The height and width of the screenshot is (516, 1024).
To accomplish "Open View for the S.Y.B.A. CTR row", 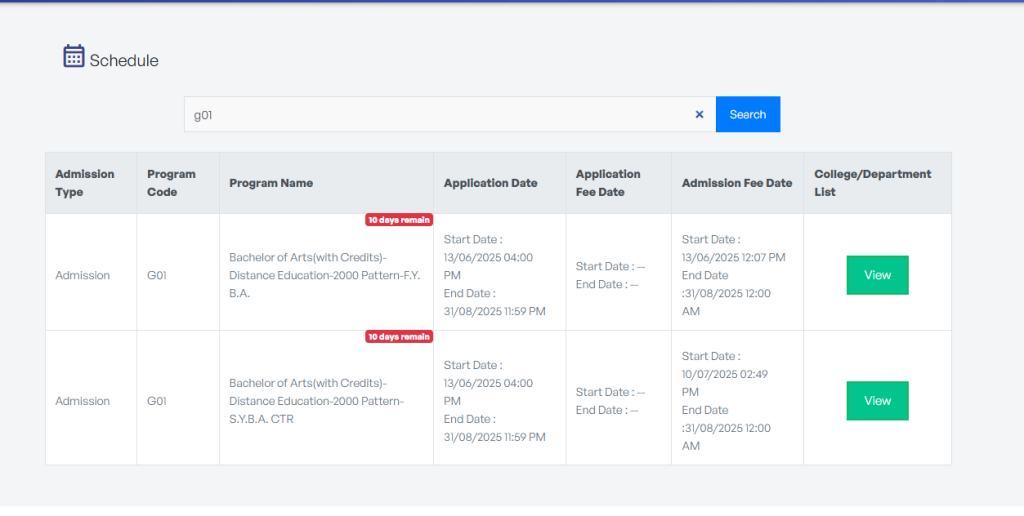I will (x=877, y=401).
